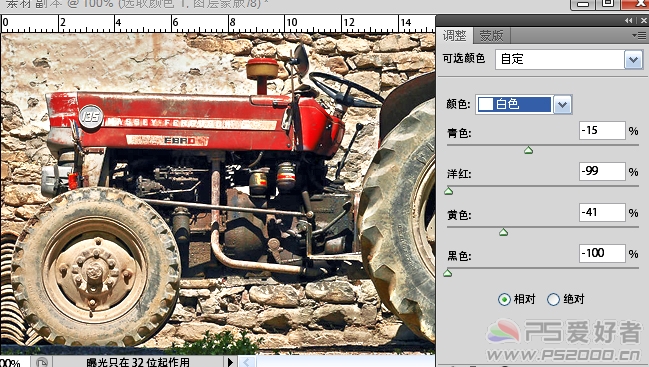649x367 pixels.
Task: Click the 青色 slider handle
Action: 529,150
